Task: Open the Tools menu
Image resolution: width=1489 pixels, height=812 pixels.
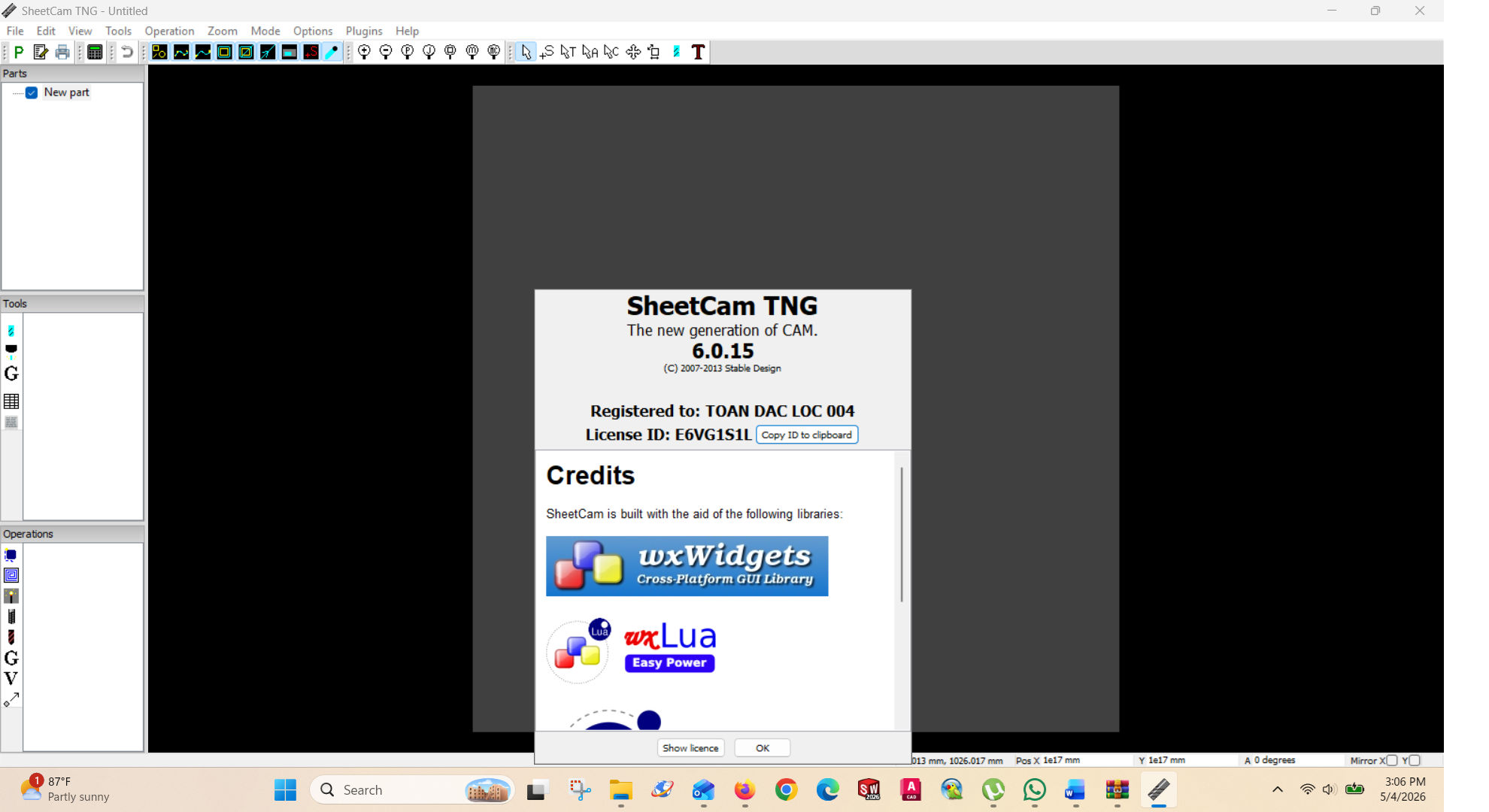Action: coord(118,31)
